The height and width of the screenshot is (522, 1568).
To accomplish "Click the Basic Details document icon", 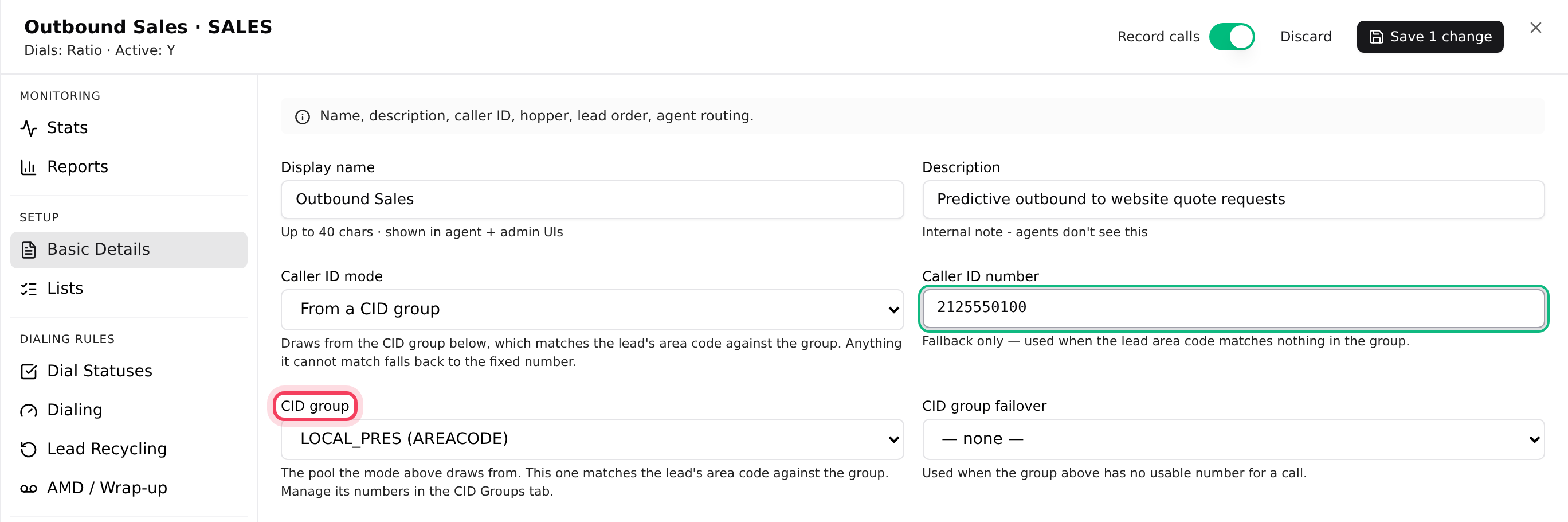I will point(29,250).
